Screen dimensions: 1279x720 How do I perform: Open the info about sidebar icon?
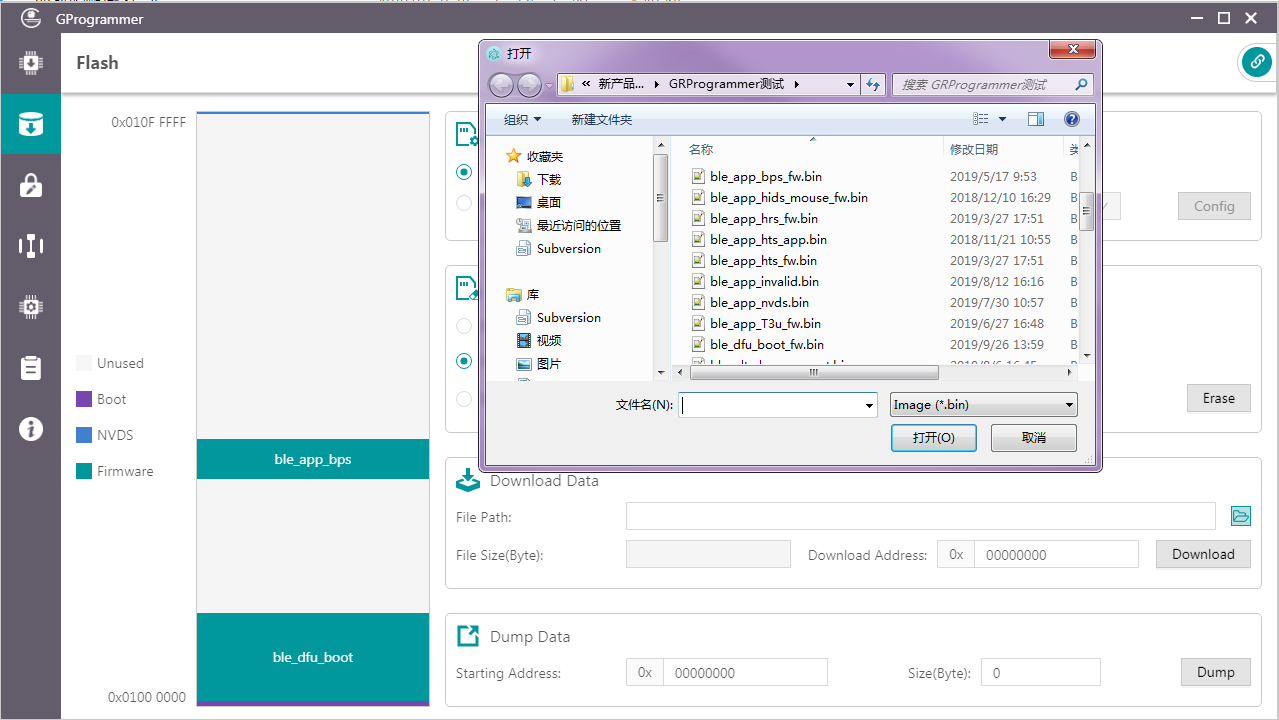[30, 429]
